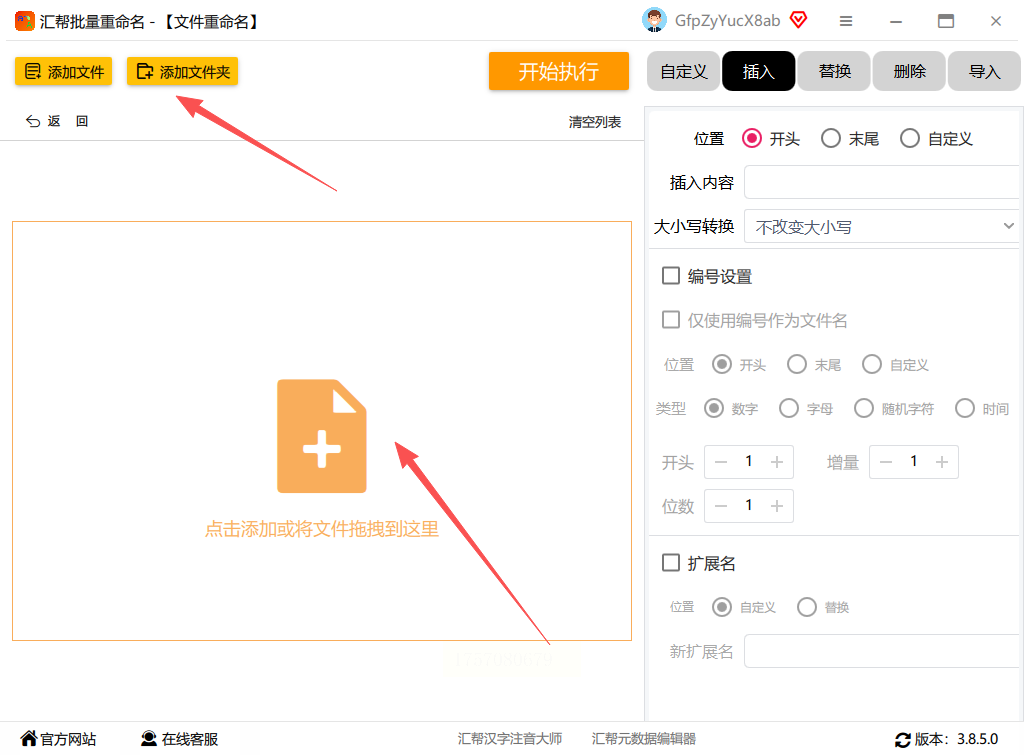The image size is (1024, 755).
Task: Enable the 扩展名 checkbox
Action: point(671,562)
